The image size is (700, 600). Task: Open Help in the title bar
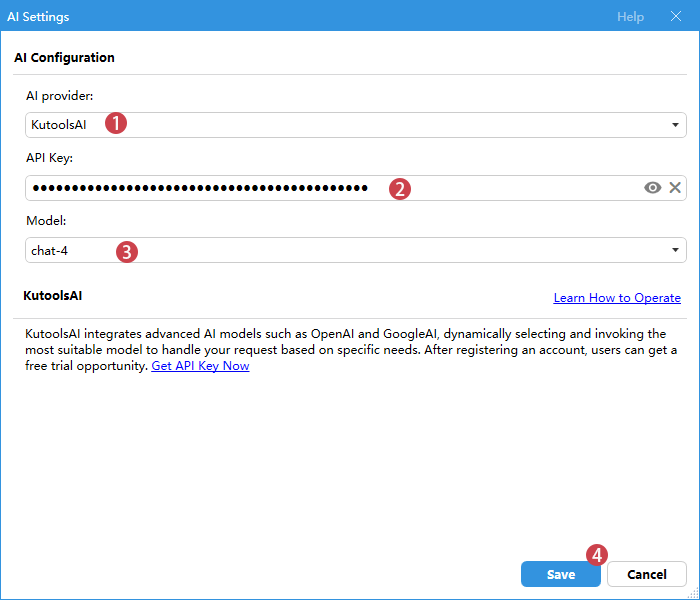(630, 17)
